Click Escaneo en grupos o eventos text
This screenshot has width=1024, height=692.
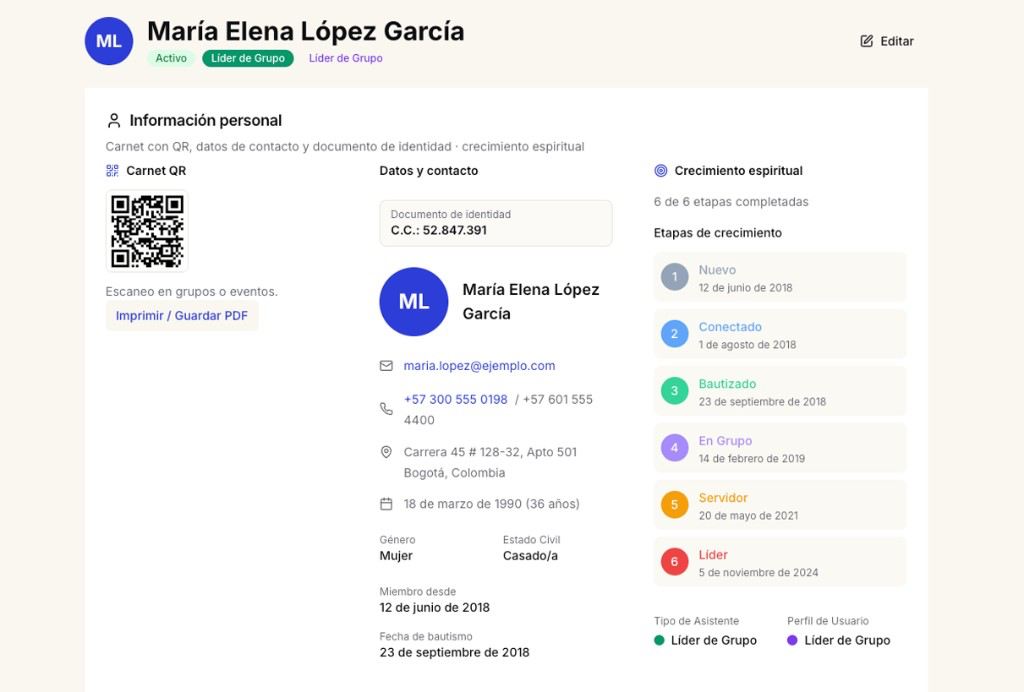[x=191, y=291]
